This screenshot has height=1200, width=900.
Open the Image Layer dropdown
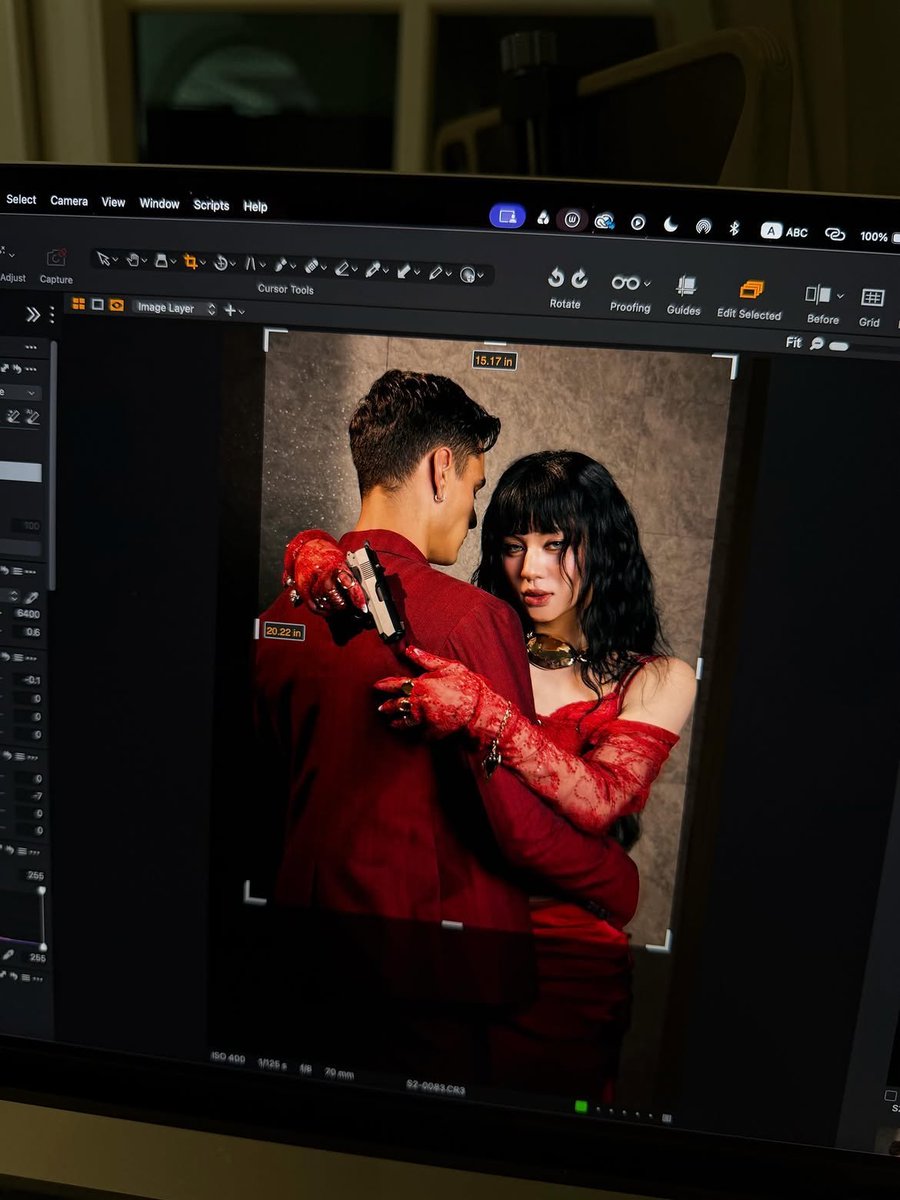[174, 308]
